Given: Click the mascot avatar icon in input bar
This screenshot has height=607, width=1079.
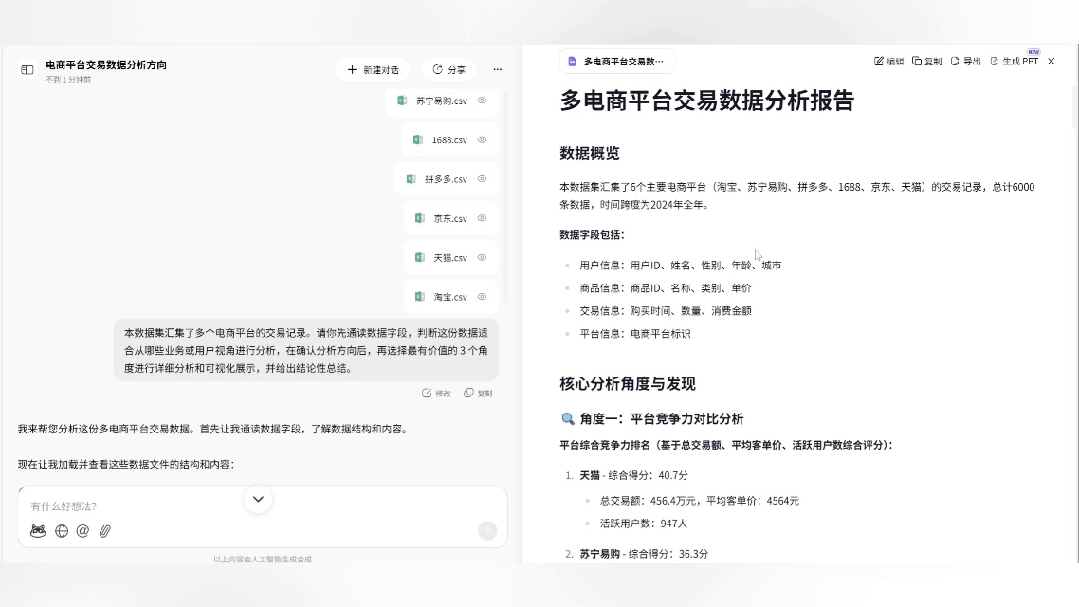Looking at the screenshot, I should (37, 531).
